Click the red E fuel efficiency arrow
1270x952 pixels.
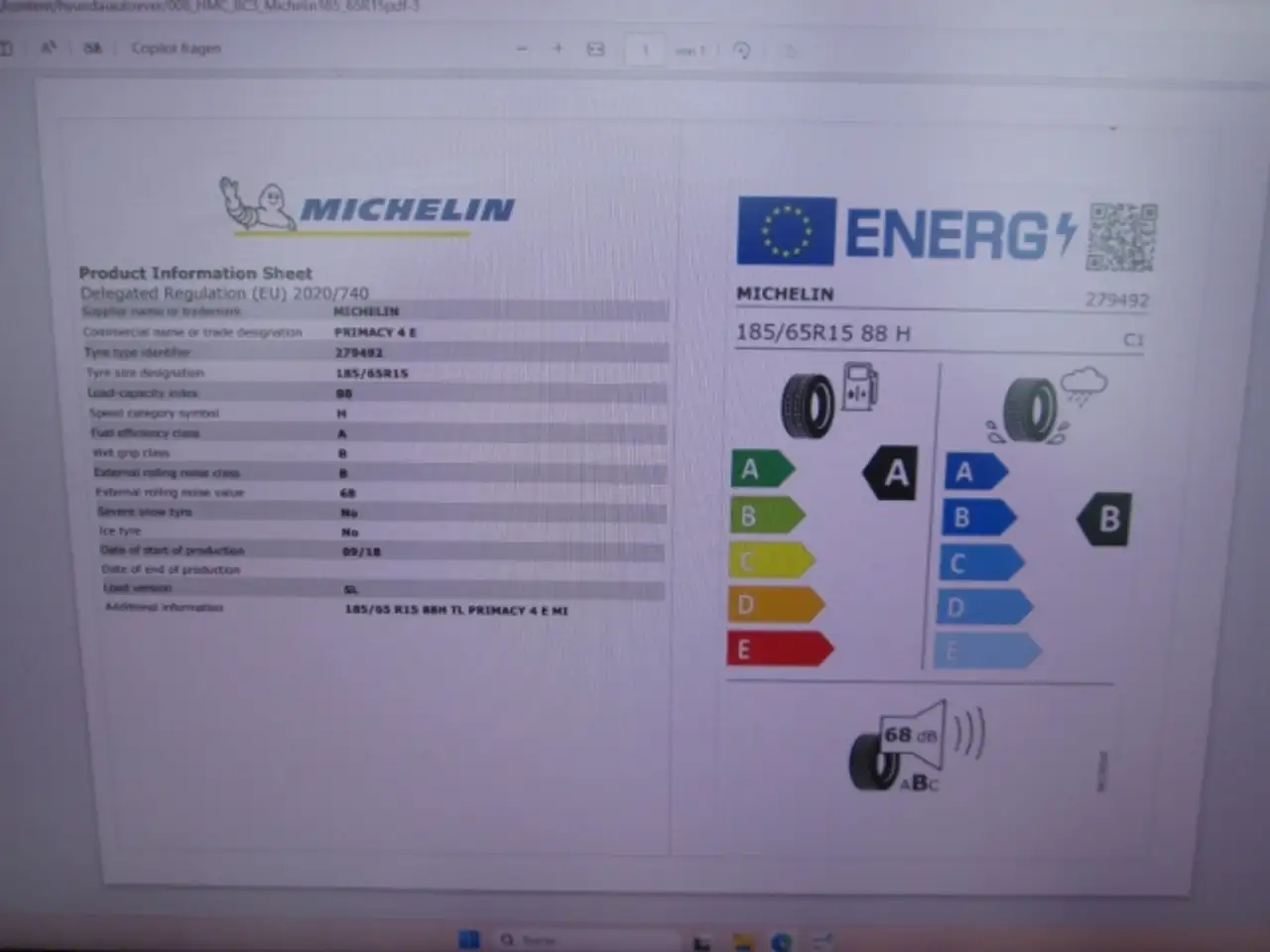click(x=779, y=650)
